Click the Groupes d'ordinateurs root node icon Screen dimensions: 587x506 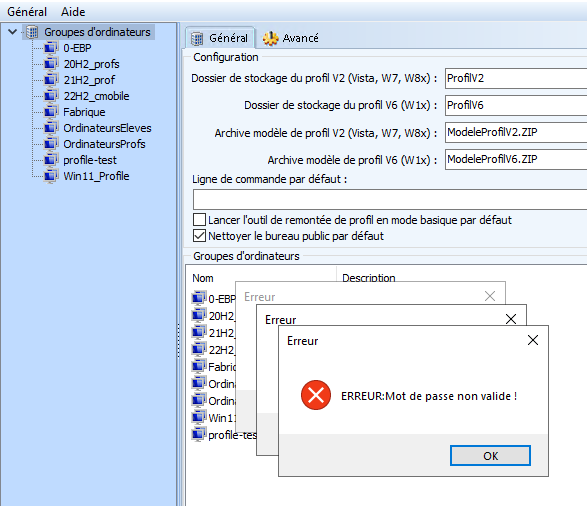click(x=33, y=32)
